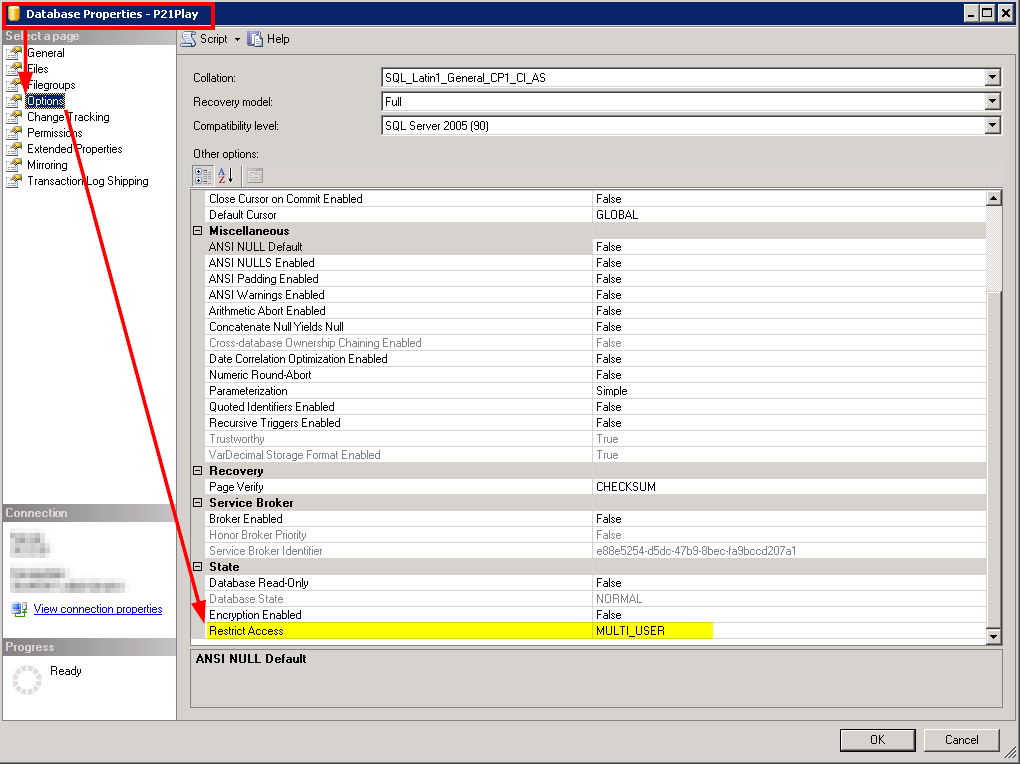Open the Compatibility level dropdown

coord(991,124)
